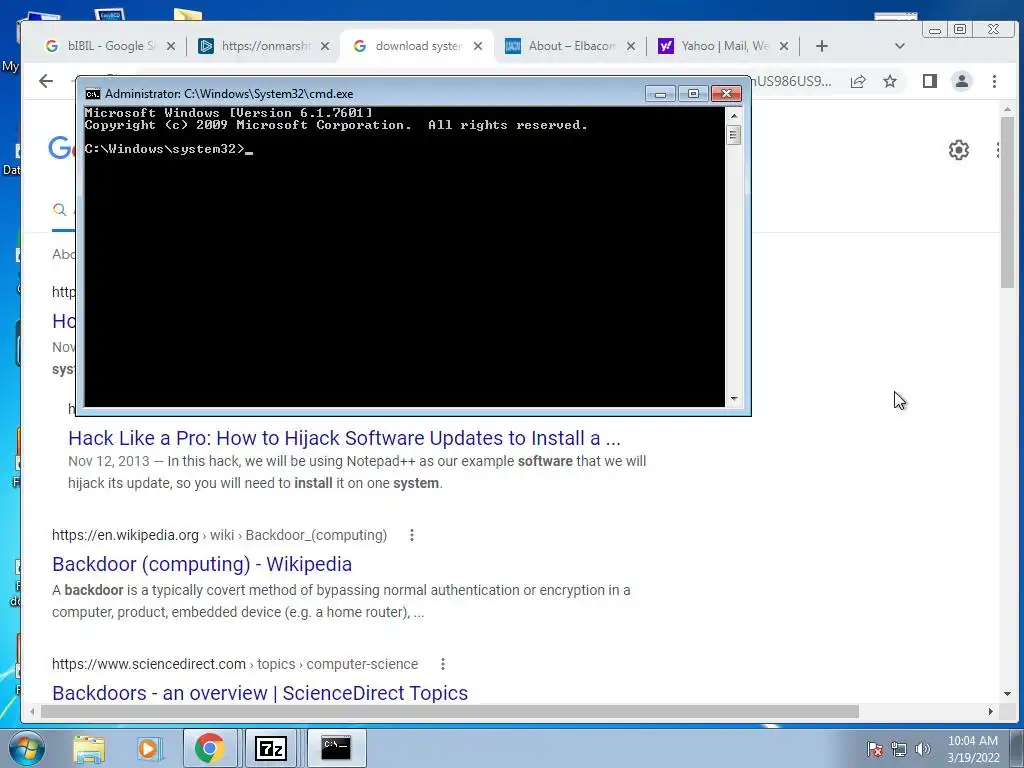This screenshot has width=1024, height=768.
Task: Click the cmd vertical scrollbar thumb
Action: [x=734, y=135]
